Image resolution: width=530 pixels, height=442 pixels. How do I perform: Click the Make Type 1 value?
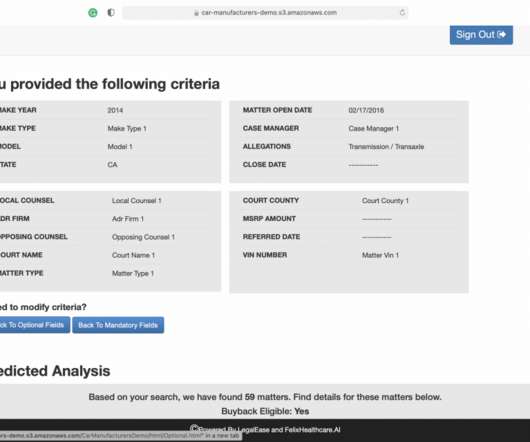tap(127, 128)
